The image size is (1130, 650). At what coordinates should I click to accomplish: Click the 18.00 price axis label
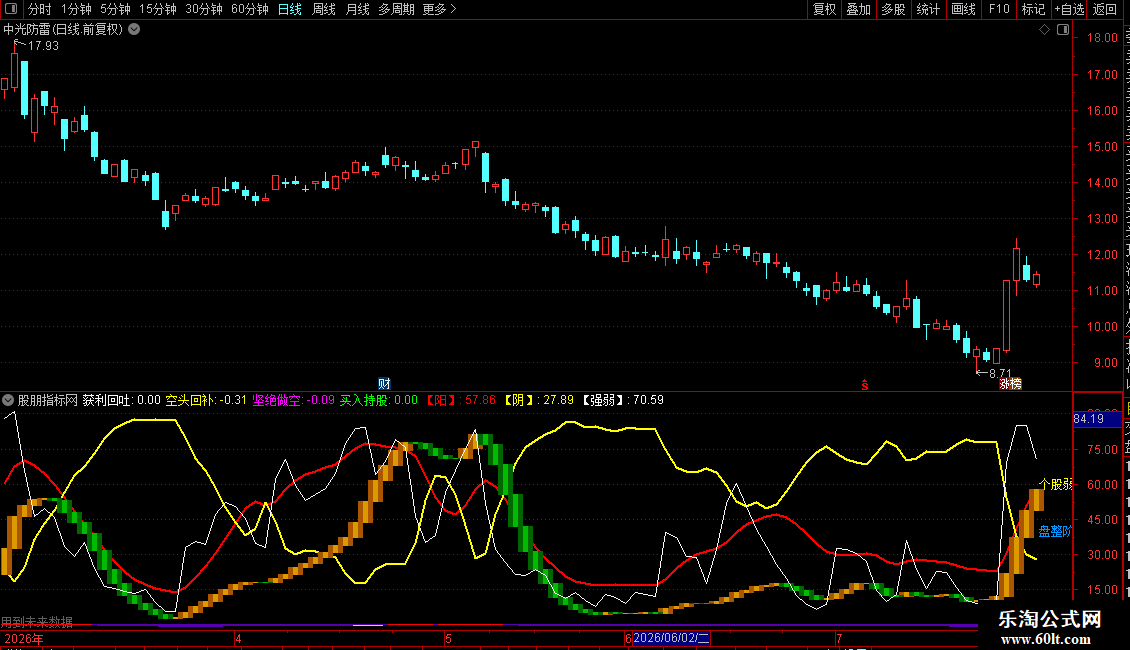tap(1102, 37)
